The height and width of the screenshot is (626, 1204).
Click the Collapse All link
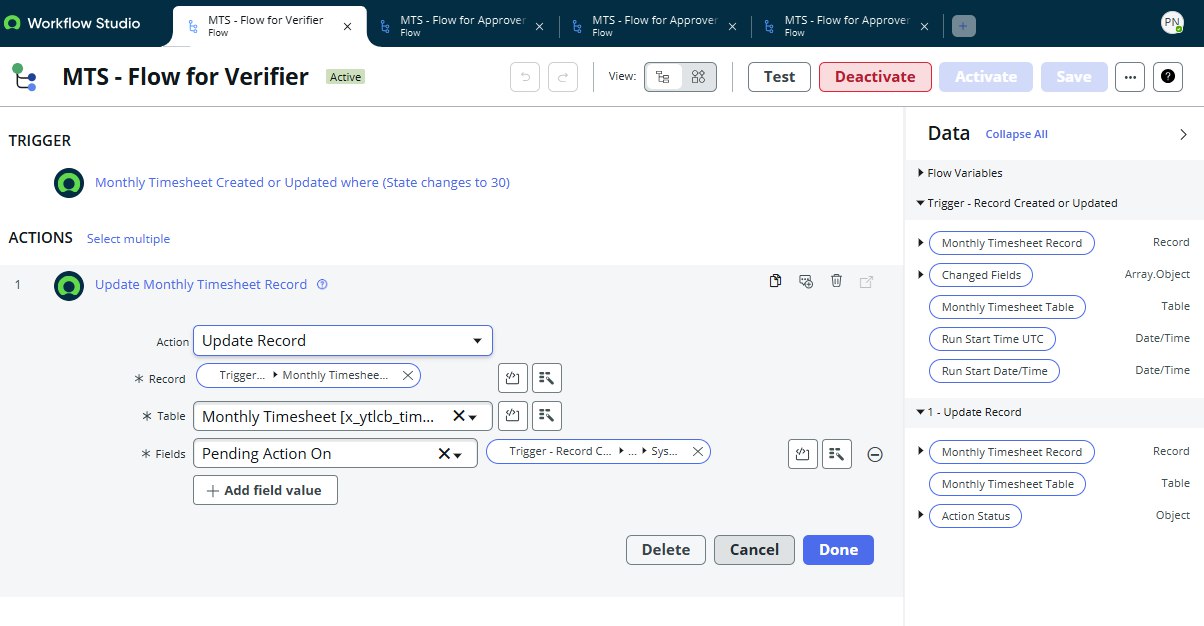click(x=1016, y=134)
